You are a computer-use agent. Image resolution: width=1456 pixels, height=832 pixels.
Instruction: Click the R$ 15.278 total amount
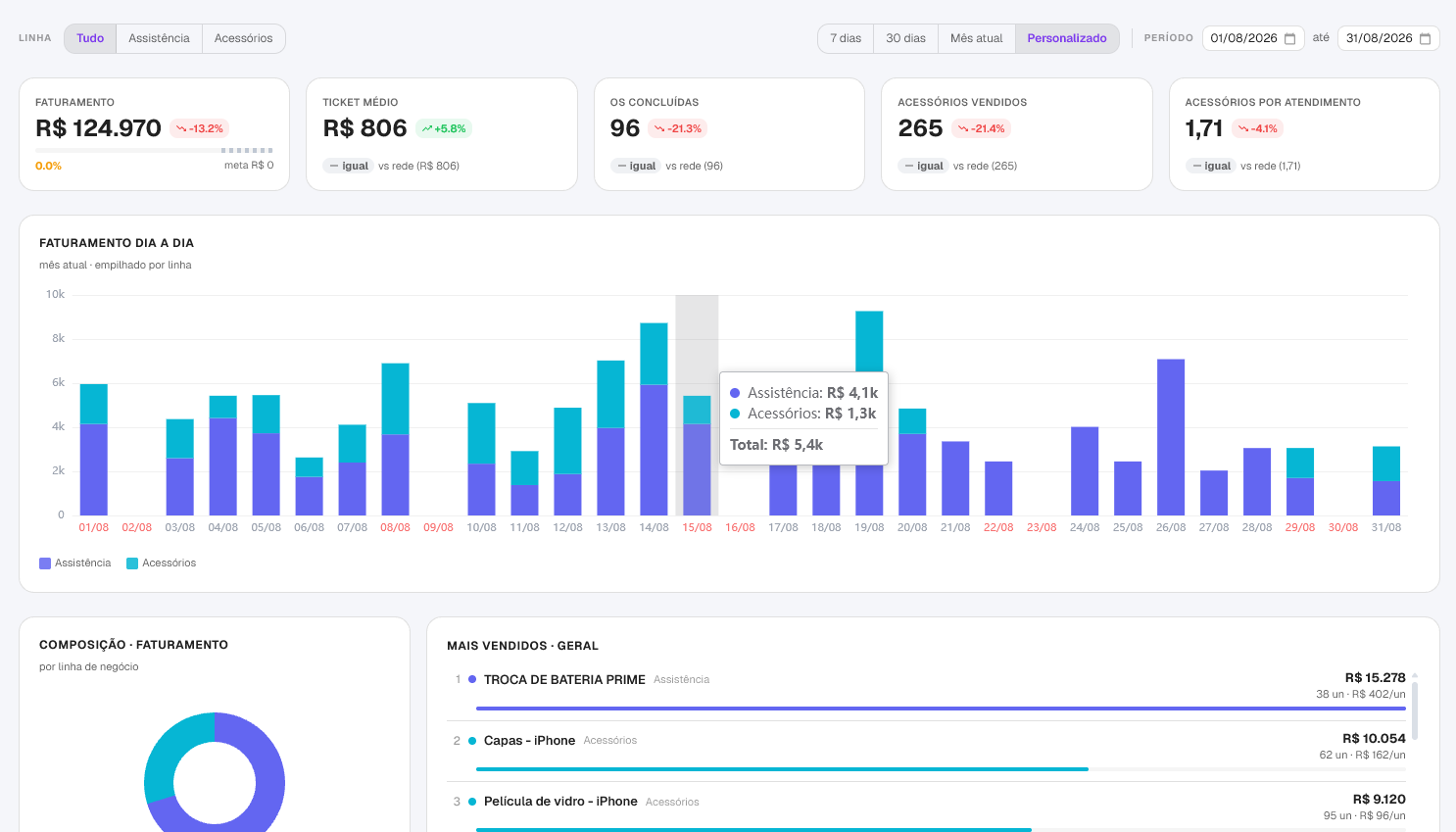tap(1376, 678)
